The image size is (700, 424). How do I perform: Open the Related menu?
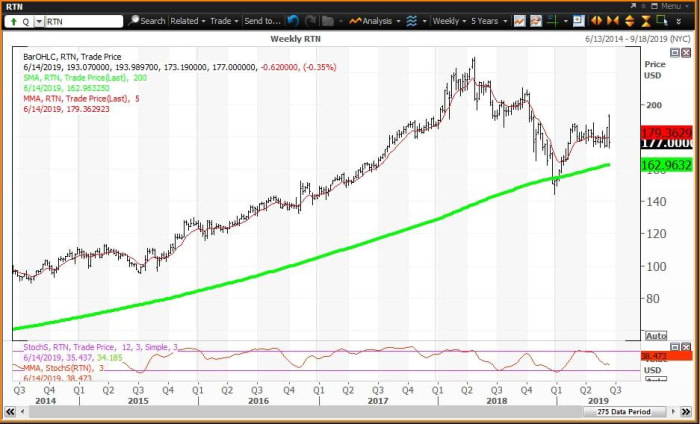(188, 21)
